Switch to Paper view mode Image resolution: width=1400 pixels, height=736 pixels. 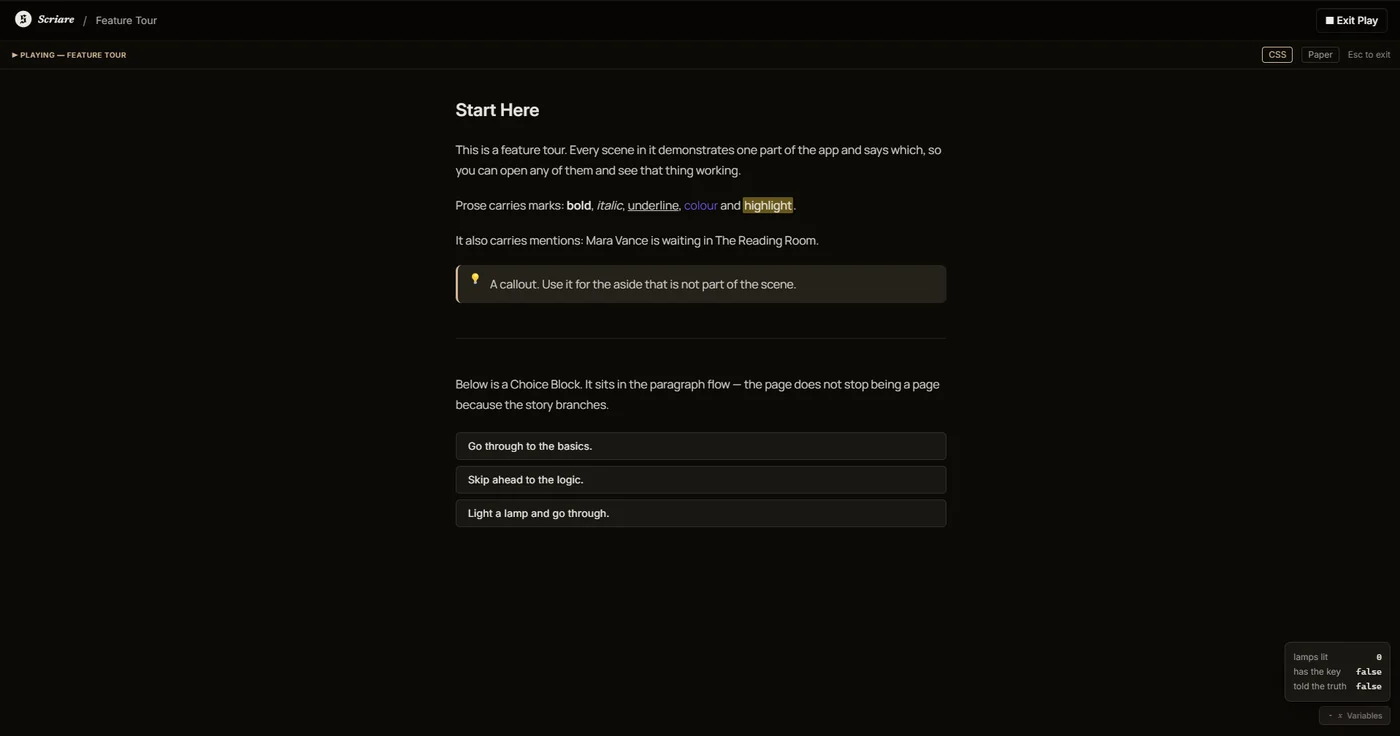[x=1320, y=55]
